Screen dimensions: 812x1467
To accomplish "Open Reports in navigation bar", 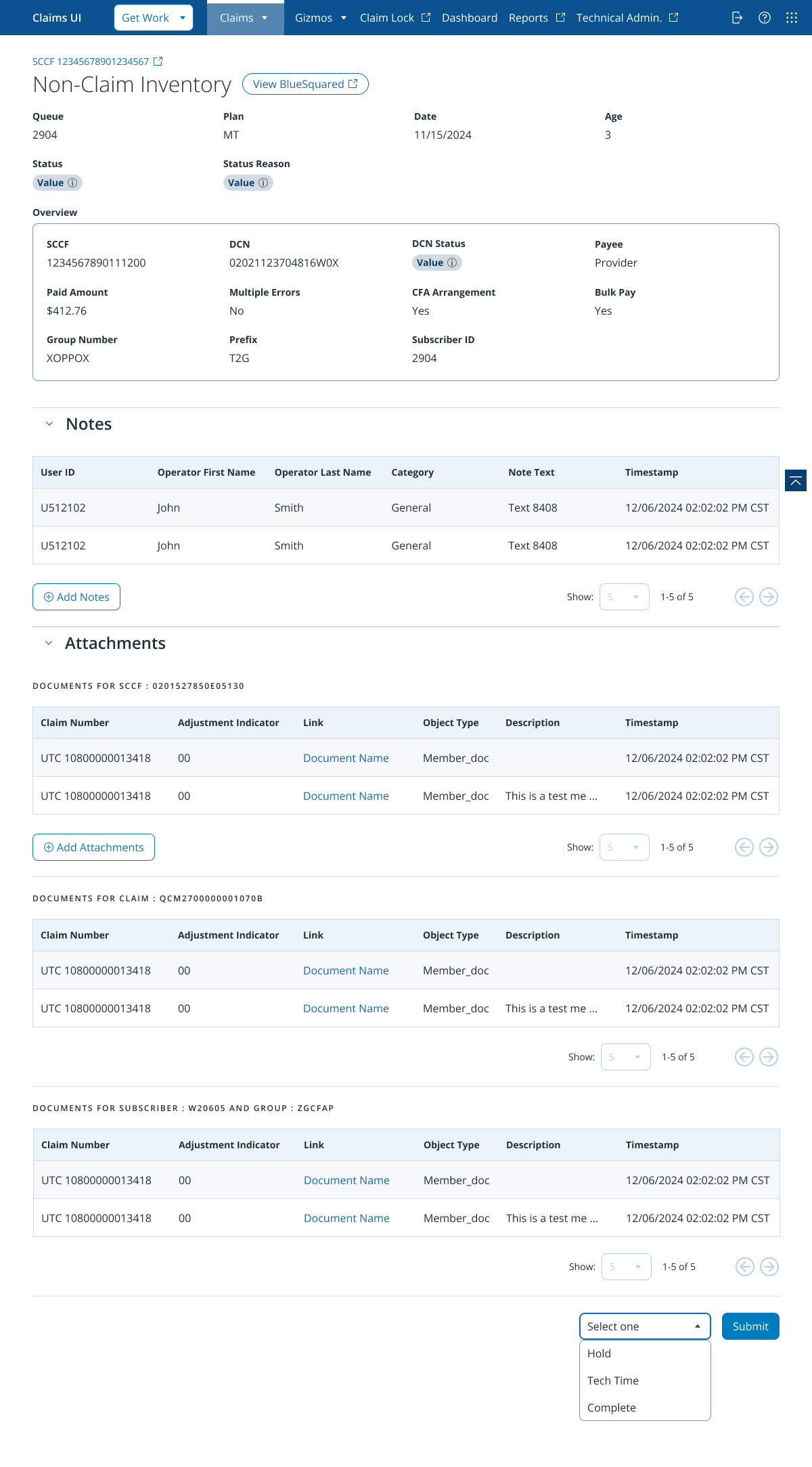I will [x=537, y=18].
